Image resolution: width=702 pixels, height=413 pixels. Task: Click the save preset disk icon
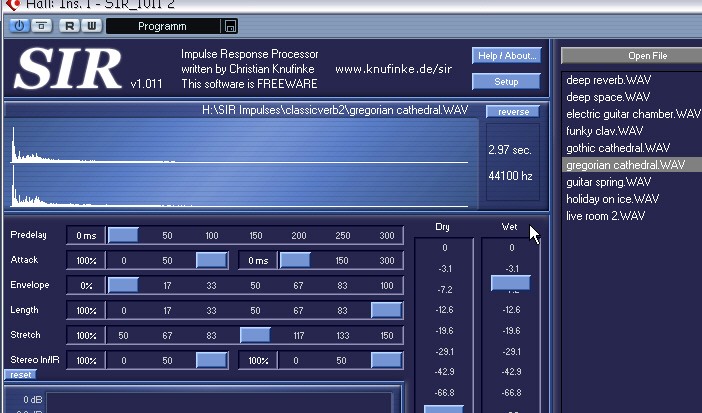coord(230,26)
